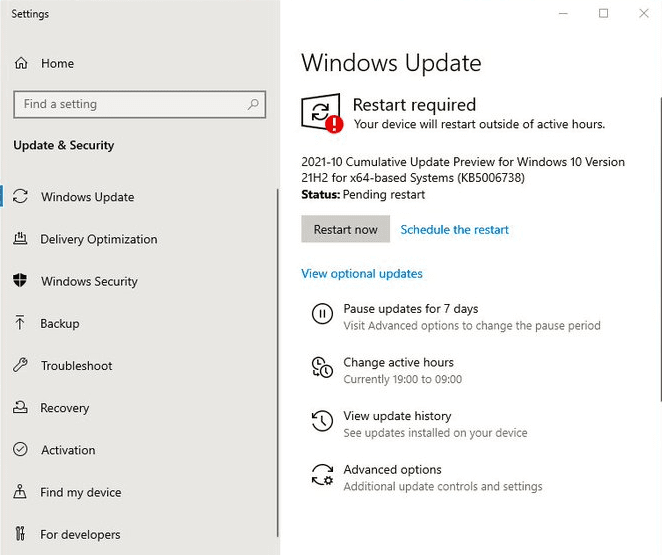
Task: Click the Status: Pending restart text
Action: 363,195
